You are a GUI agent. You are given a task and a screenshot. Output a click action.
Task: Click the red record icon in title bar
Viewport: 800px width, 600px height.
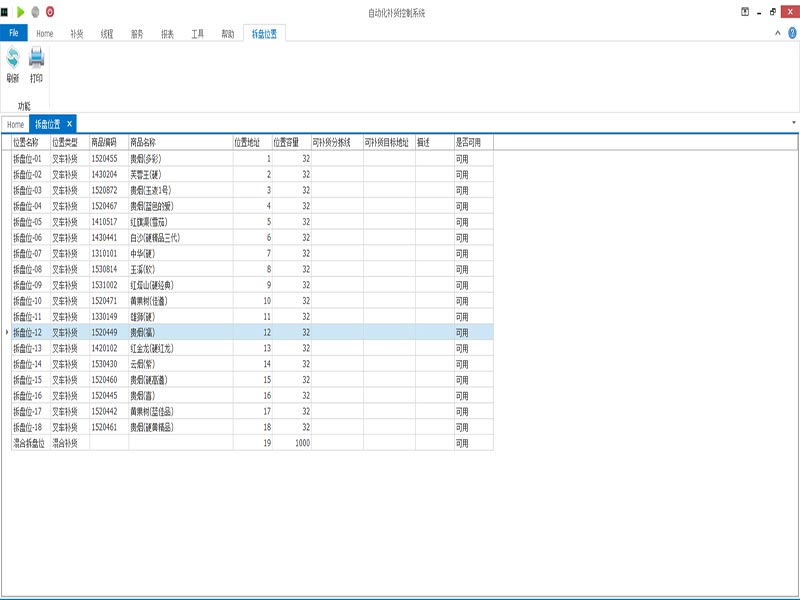pyautogui.click(x=50, y=11)
